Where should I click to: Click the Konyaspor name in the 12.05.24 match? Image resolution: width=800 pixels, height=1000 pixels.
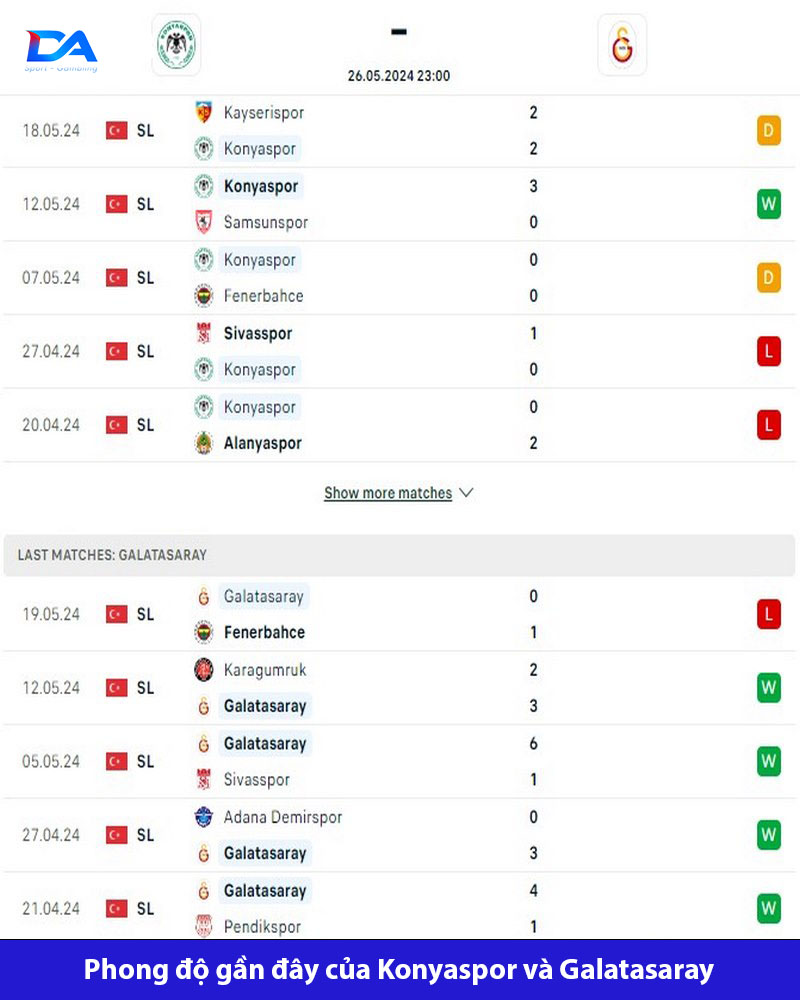263,186
